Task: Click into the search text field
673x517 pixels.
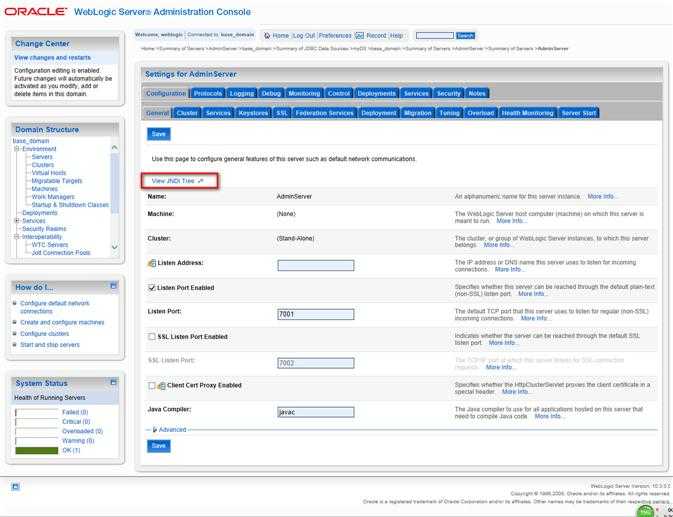Action: [435, 36]
